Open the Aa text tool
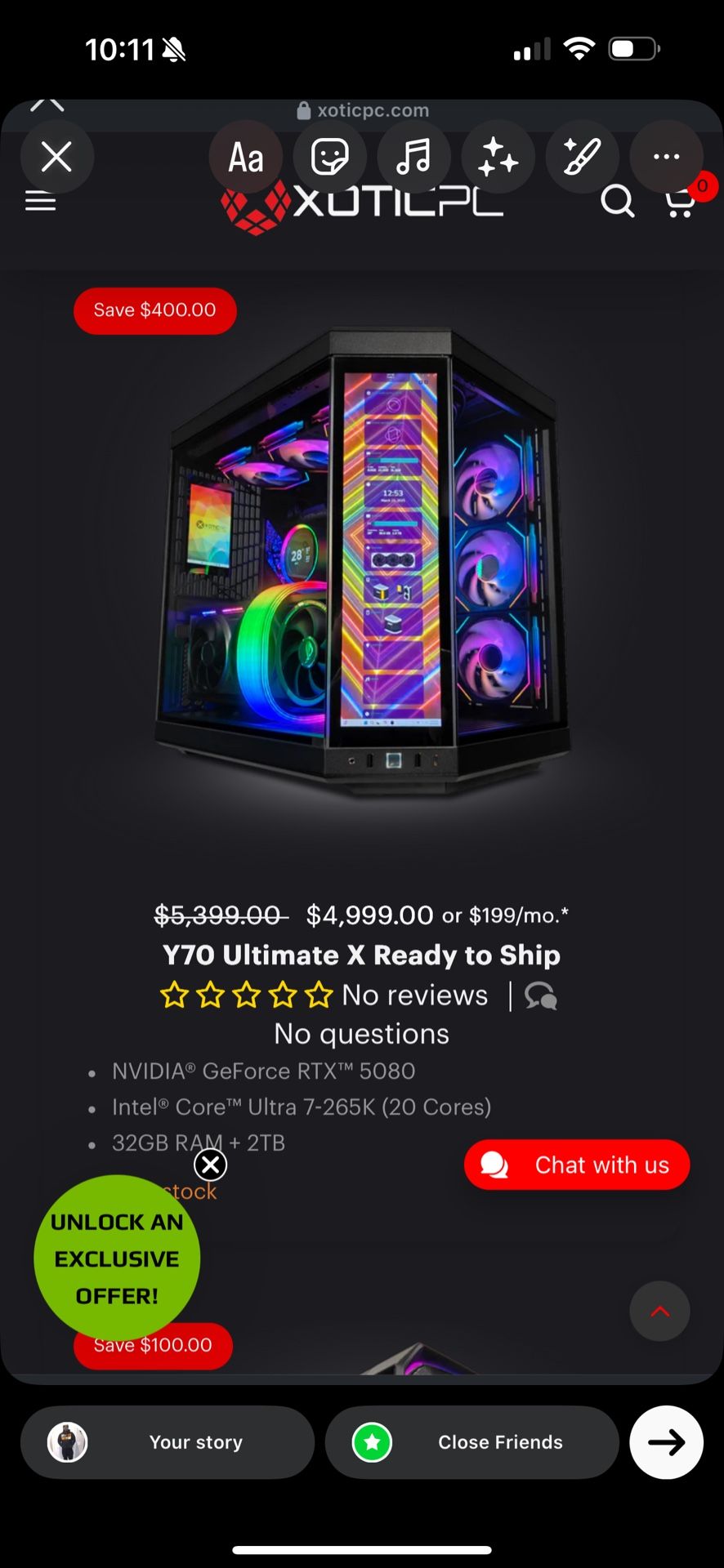Viewport: 724px width, 1568px height. pyautogui.click(x=246, y=157)
